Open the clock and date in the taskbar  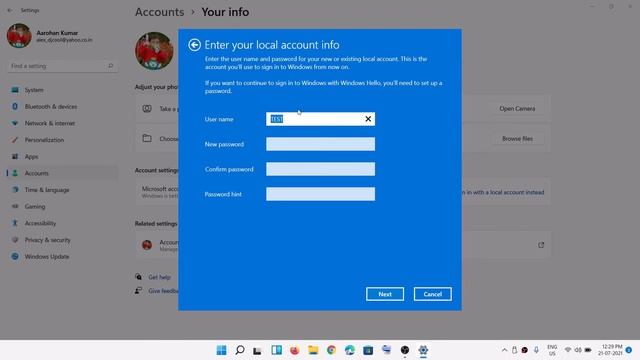(610, 350)
